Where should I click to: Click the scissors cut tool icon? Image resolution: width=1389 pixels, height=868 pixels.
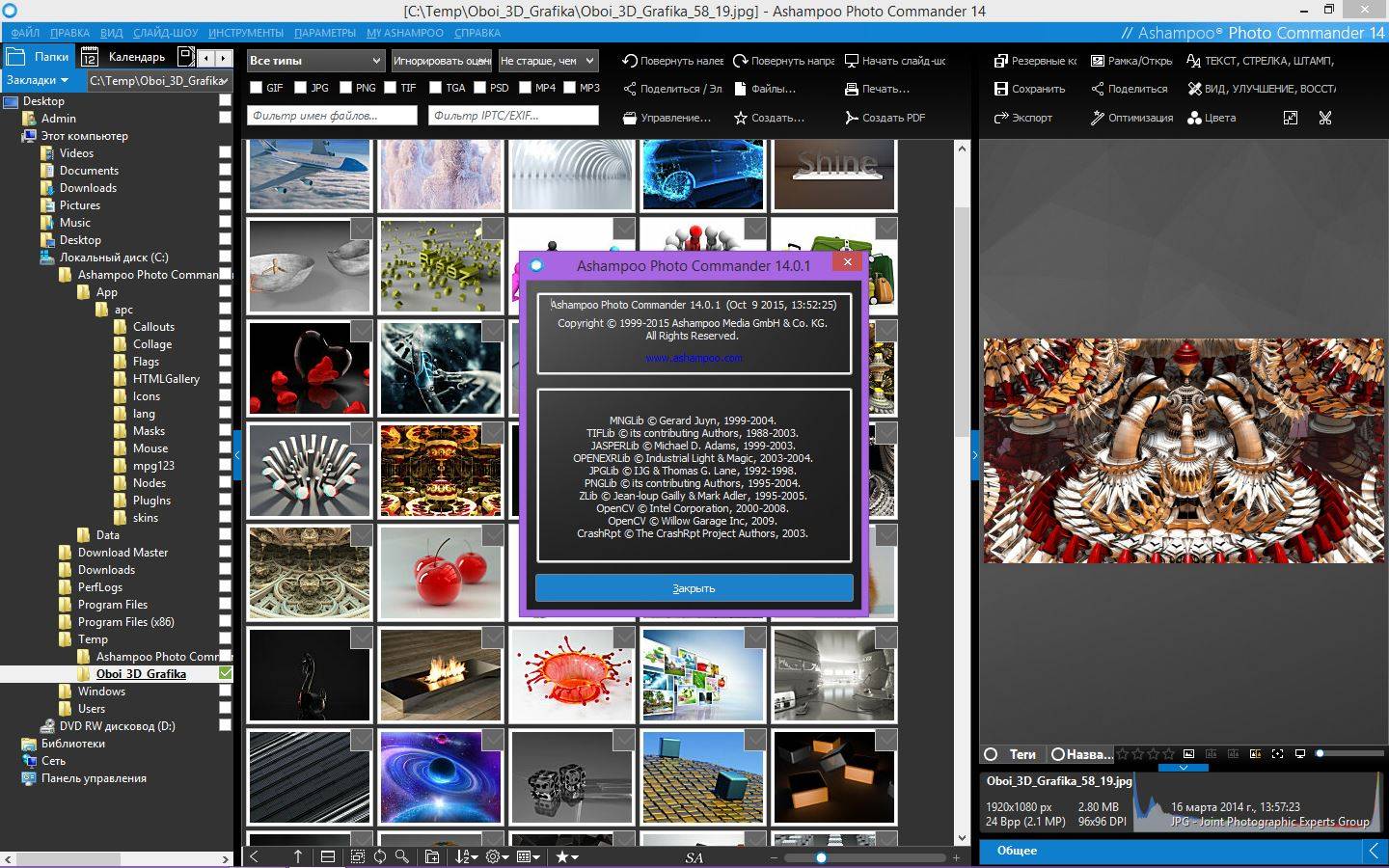[x=1325, y=118]
